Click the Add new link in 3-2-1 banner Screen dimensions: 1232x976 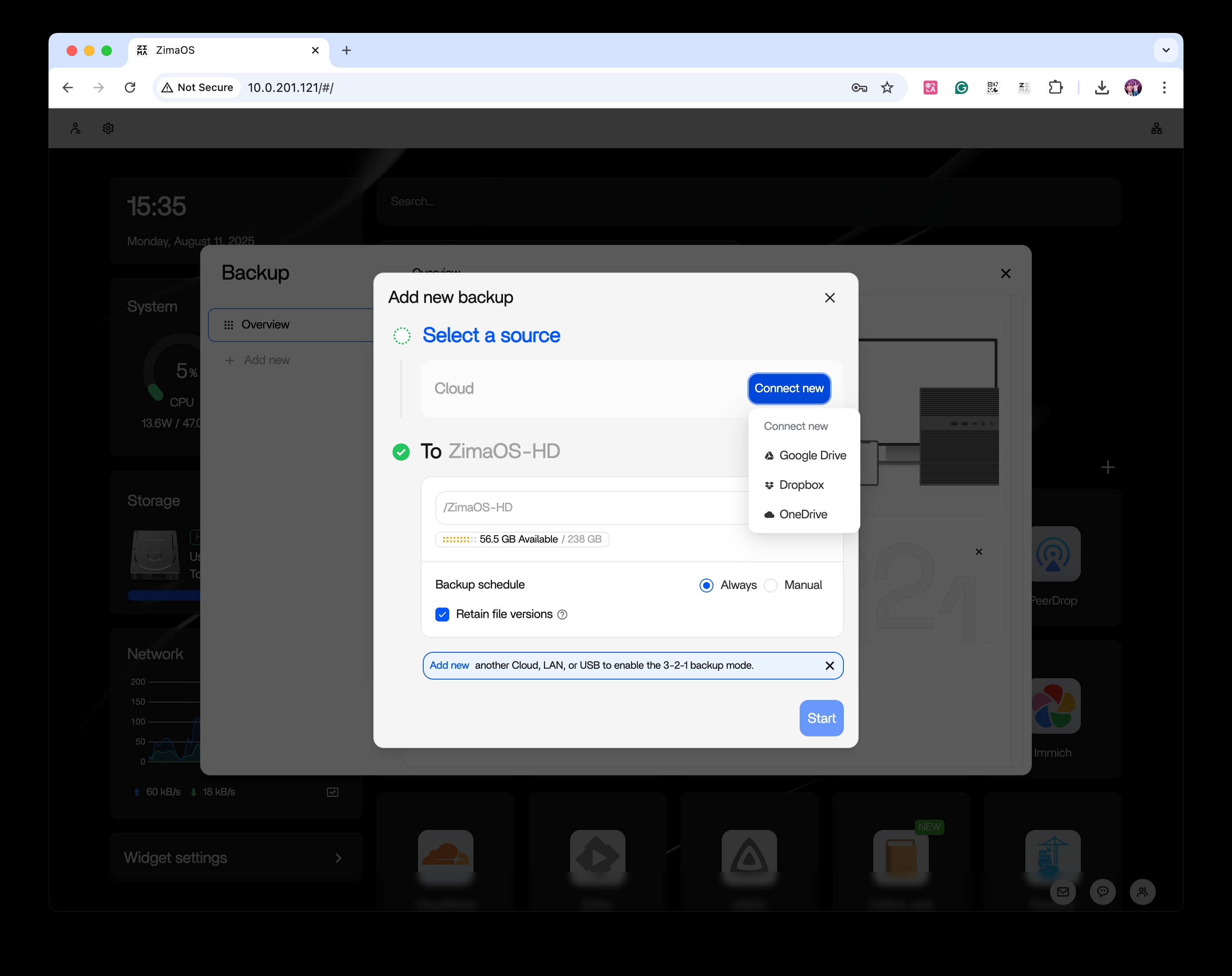coord(449,666)
